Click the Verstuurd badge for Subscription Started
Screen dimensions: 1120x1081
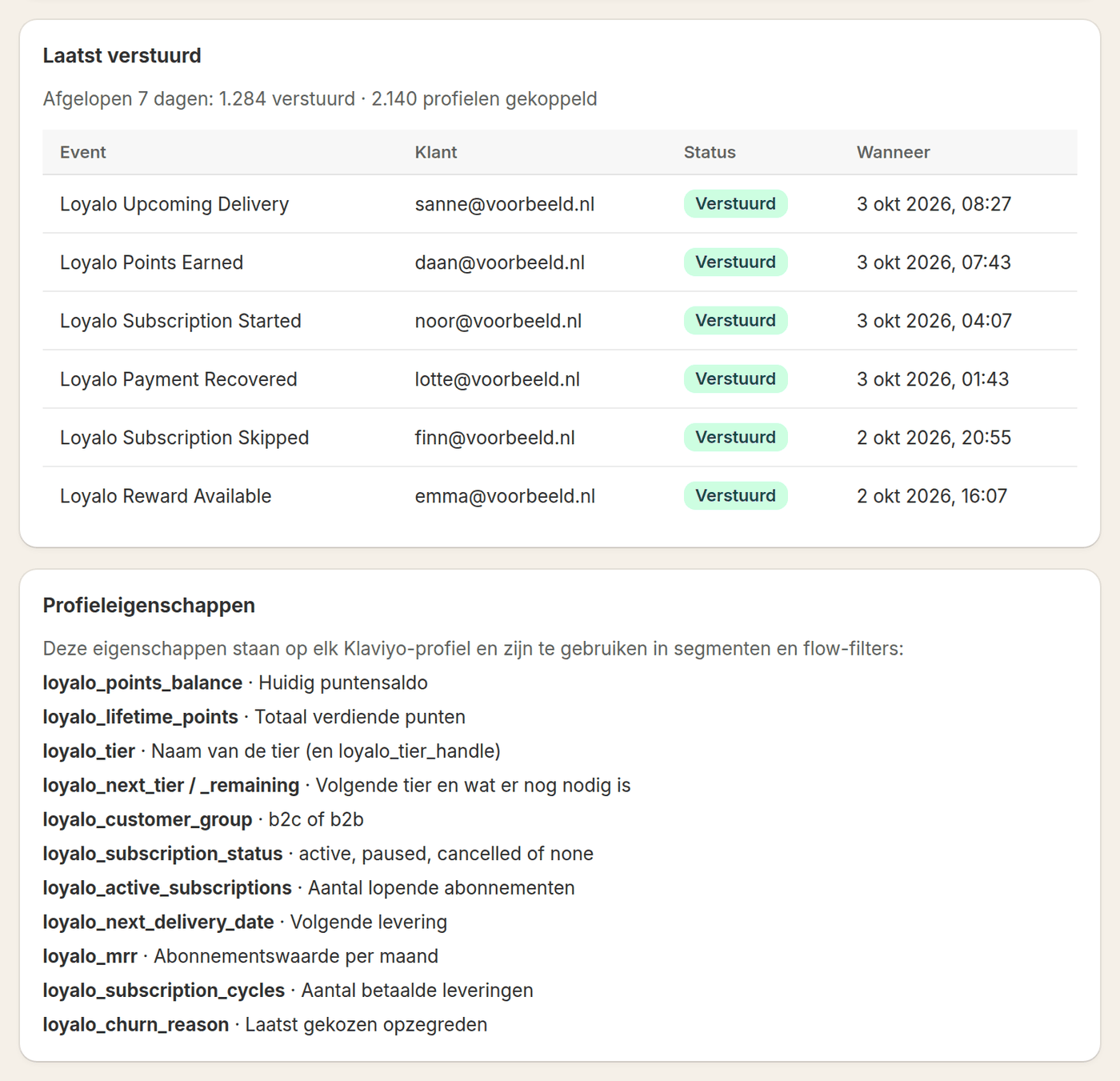[x=736, y=321]
